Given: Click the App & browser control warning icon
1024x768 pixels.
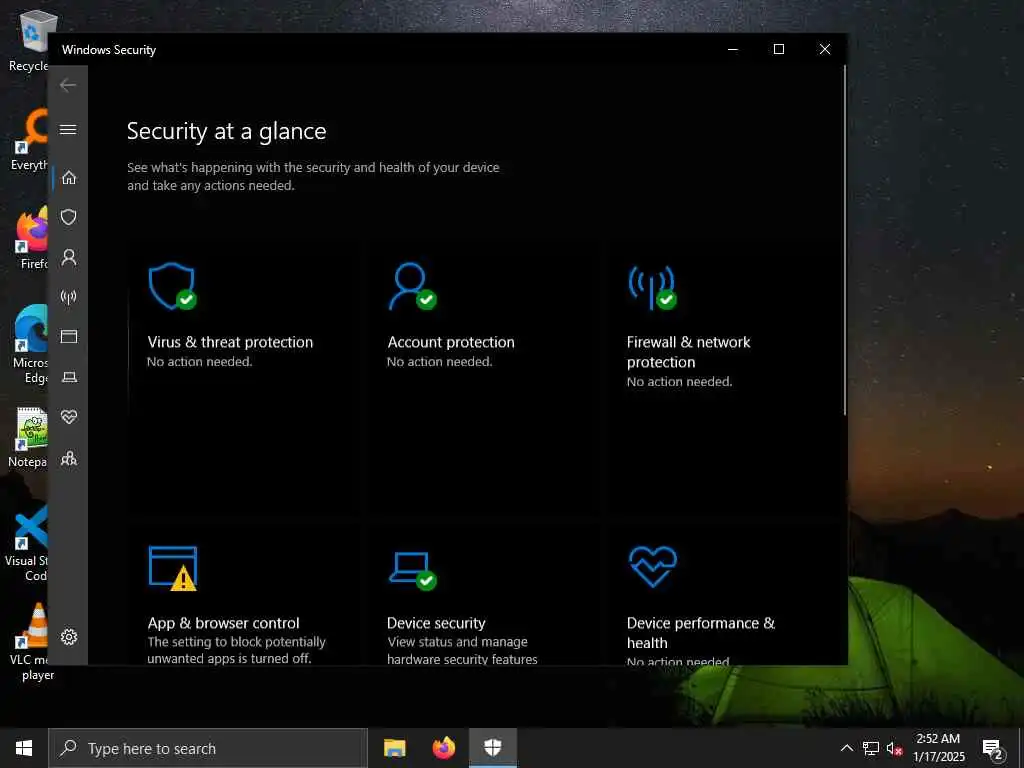Looking at the screenshot, I should tap(173, 568).
